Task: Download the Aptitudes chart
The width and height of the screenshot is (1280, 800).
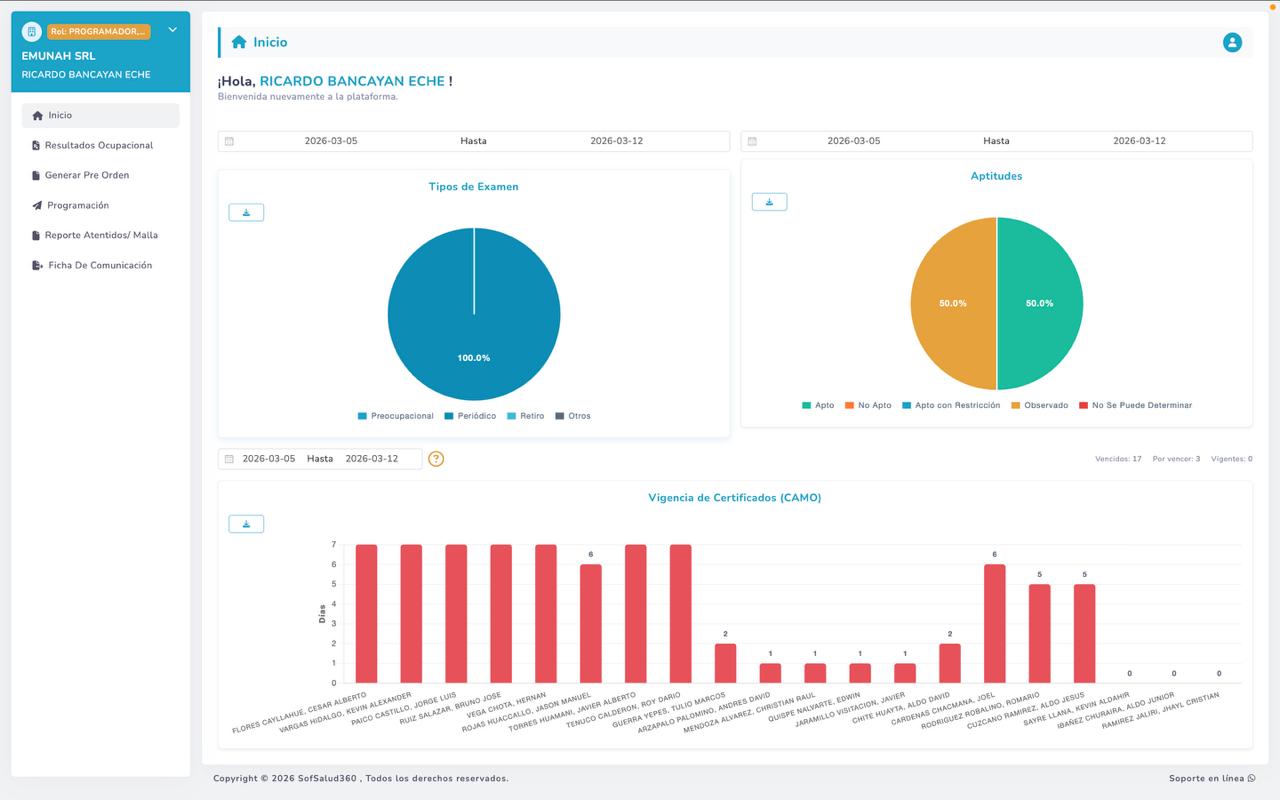Action: coord(769,202)
